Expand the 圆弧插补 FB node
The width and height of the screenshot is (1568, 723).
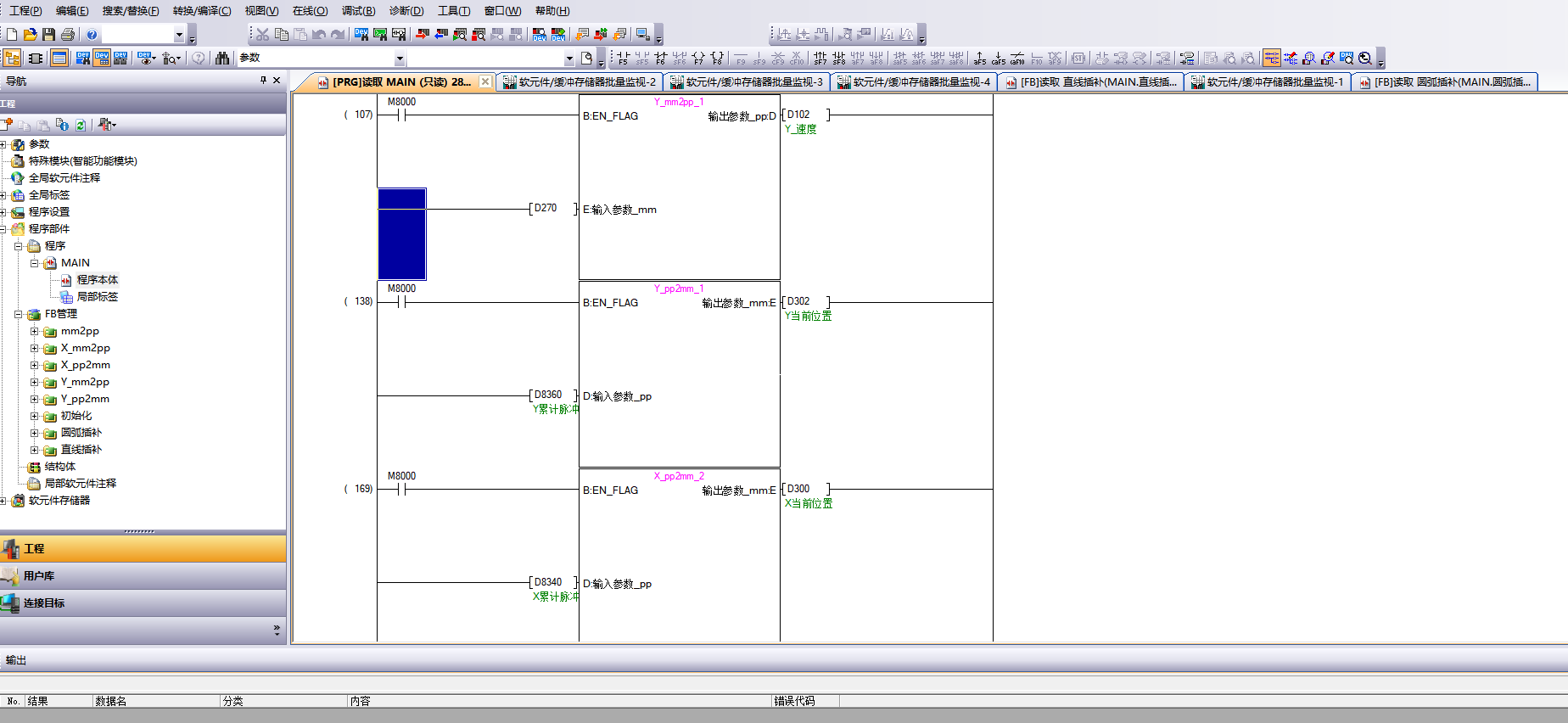pyautogui.click(x=35, y=433)
